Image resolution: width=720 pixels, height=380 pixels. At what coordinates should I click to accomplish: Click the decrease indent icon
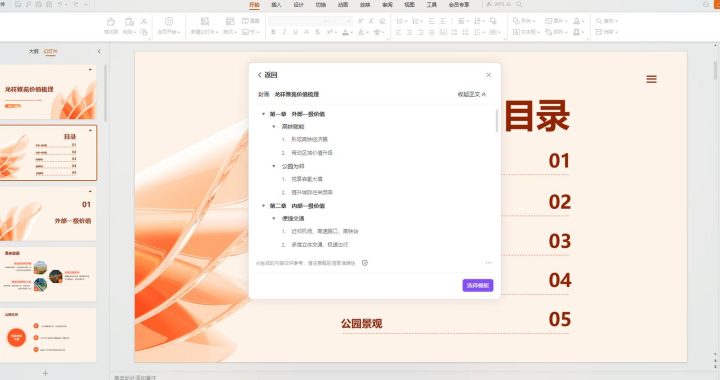(432, 21)
